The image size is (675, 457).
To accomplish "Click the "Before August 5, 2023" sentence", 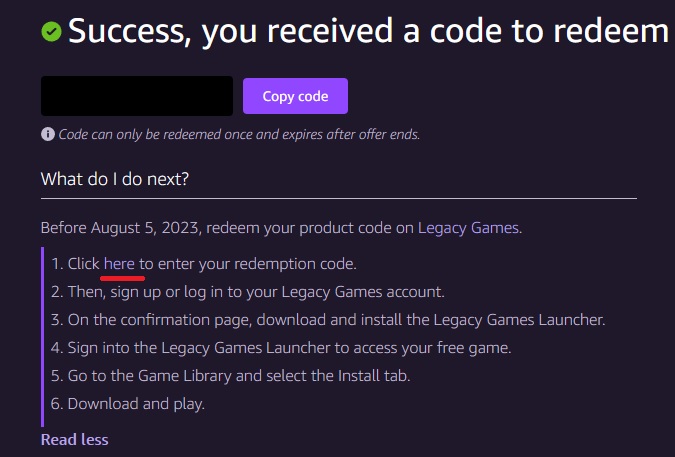I will (x=281, y=228).
